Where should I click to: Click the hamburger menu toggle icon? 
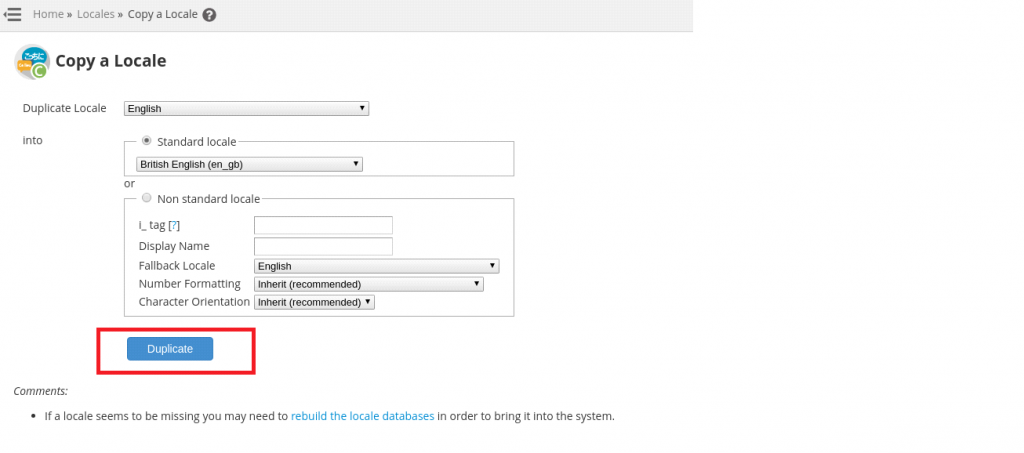point(13,15)
